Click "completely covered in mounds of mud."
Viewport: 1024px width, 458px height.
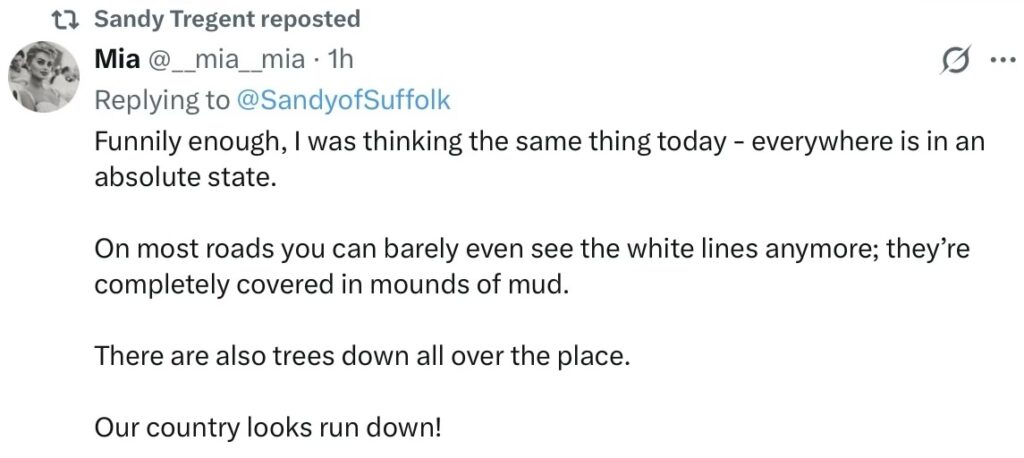pyautogui.click(x=330, y=286)
